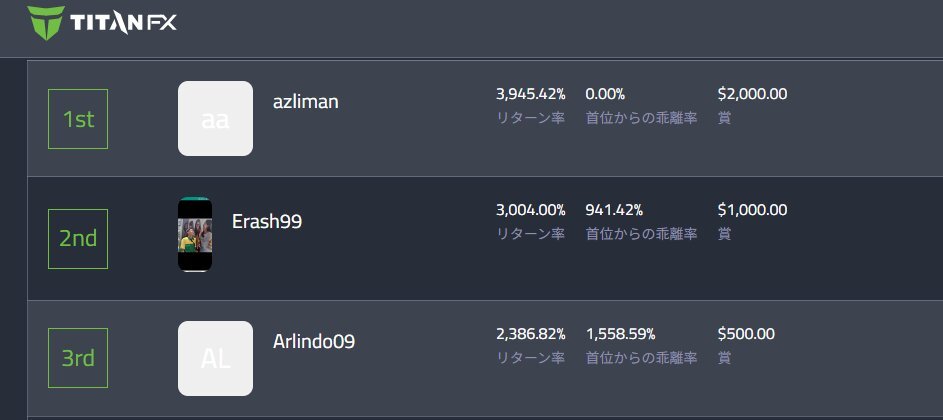Click the Erash99 username
Viewport: 943px width, 420px height.
(267, 221)
